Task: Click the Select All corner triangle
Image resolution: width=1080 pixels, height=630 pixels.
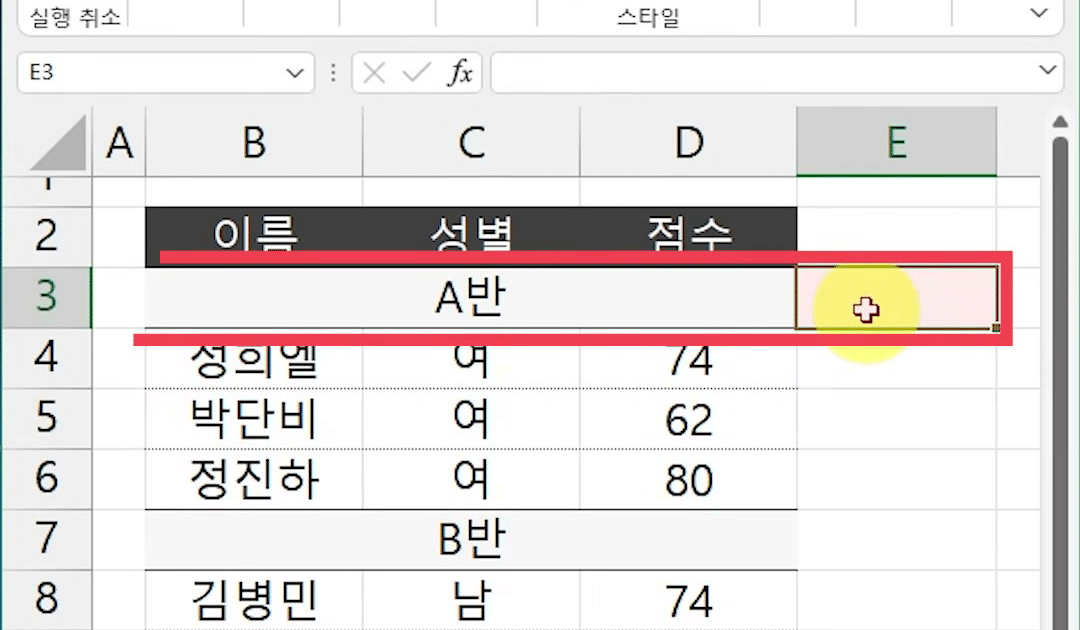Action: pyautogui.click(x=58, y=143)
